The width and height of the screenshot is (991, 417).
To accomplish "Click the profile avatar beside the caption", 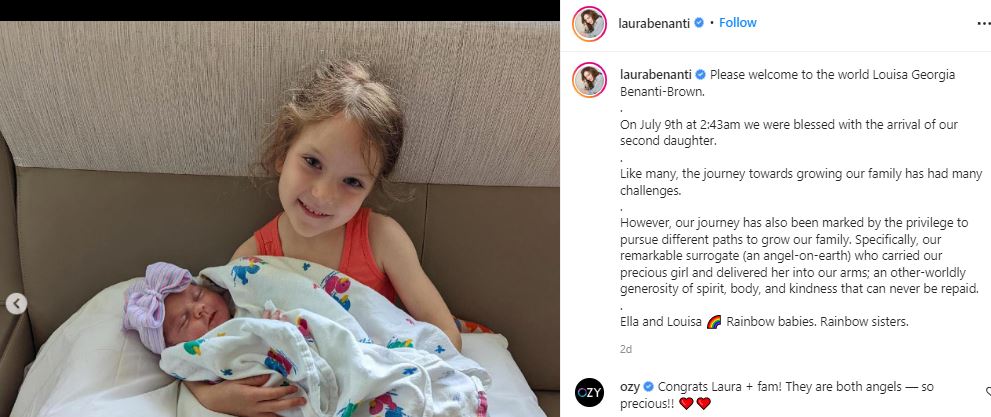I will (x=589, y=80).
